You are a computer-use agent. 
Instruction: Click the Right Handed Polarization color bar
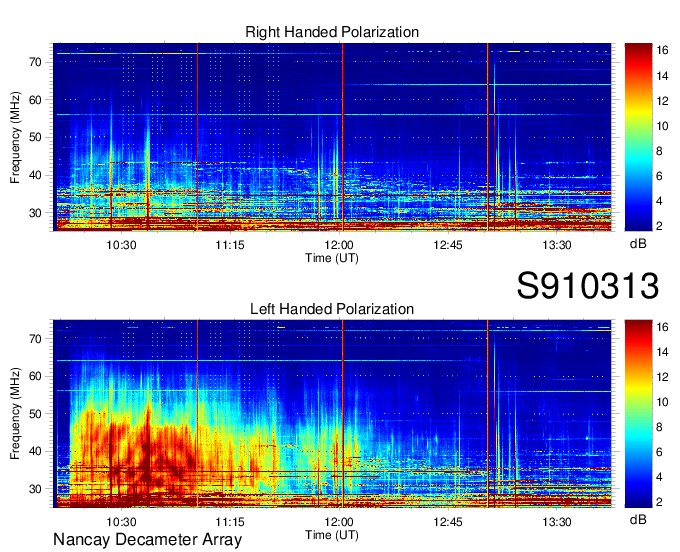[638, 137]
